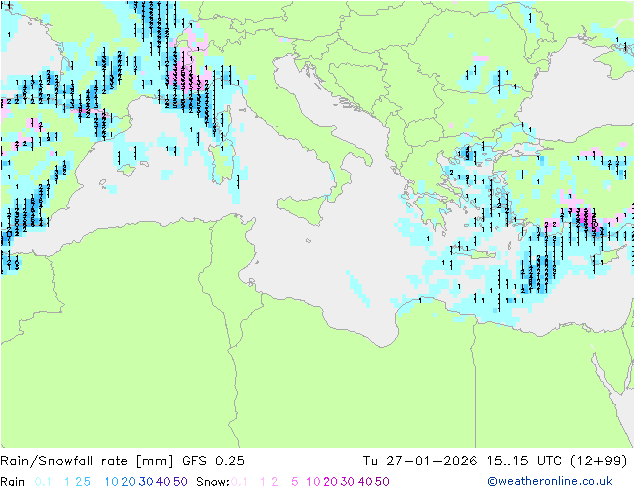The height and width of the screenshot is (490, 634).
Task: Pick the rain legend value 50
Action: click(180, 482)
